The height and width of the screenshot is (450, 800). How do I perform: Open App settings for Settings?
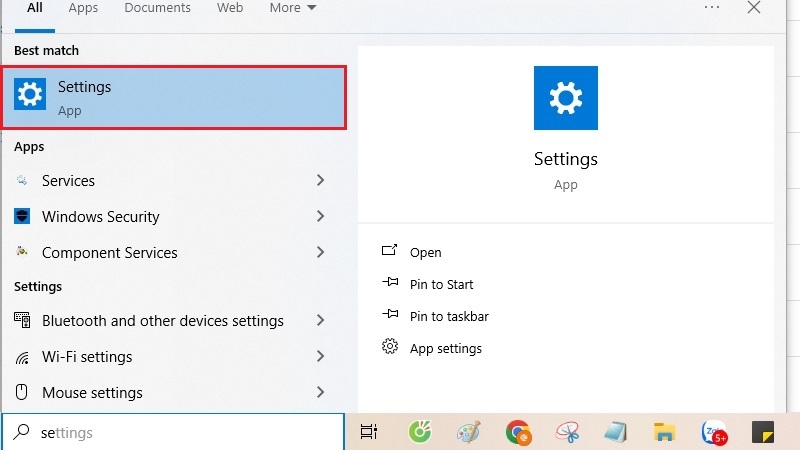tap(446, 348)
